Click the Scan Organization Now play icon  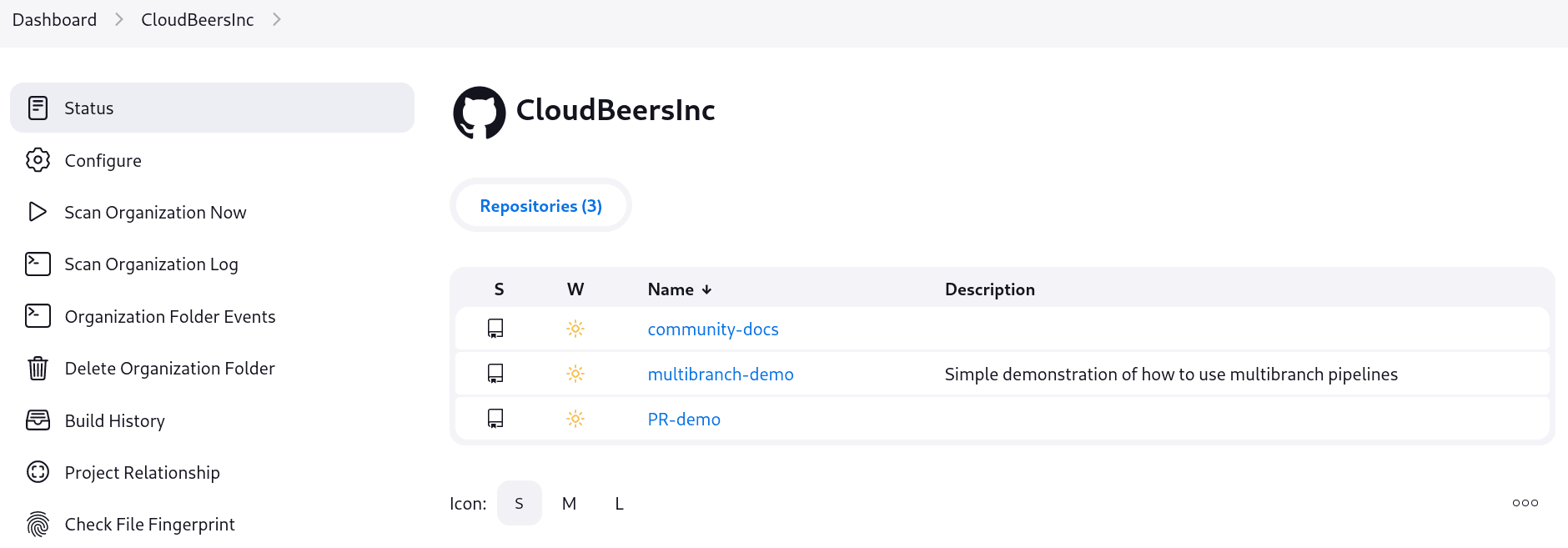point(38,212)
